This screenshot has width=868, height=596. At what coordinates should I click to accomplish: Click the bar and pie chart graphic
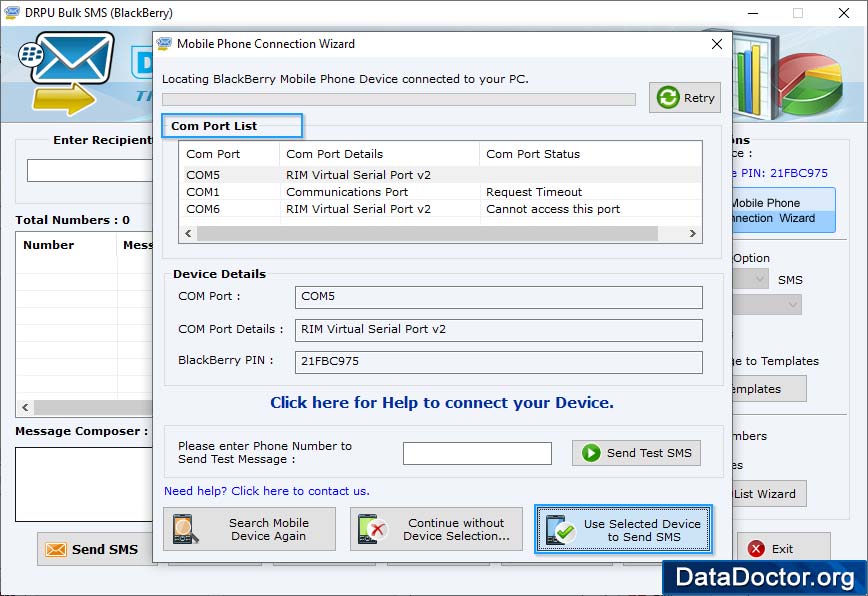point(789,77)
